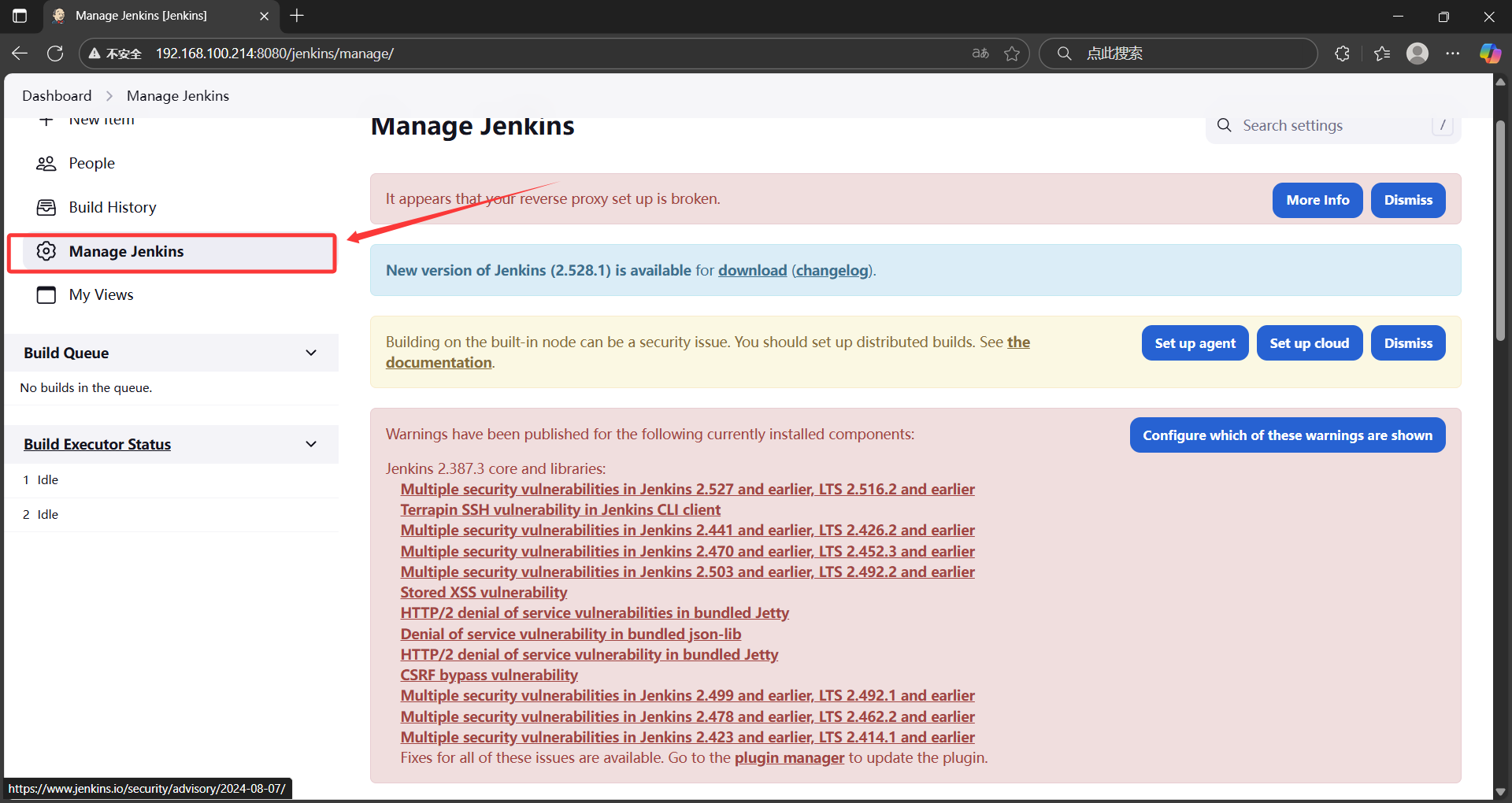The image size is (1512, 803).
Task: Reload the page with the refresh icon
Action: (x=55, y=54)
